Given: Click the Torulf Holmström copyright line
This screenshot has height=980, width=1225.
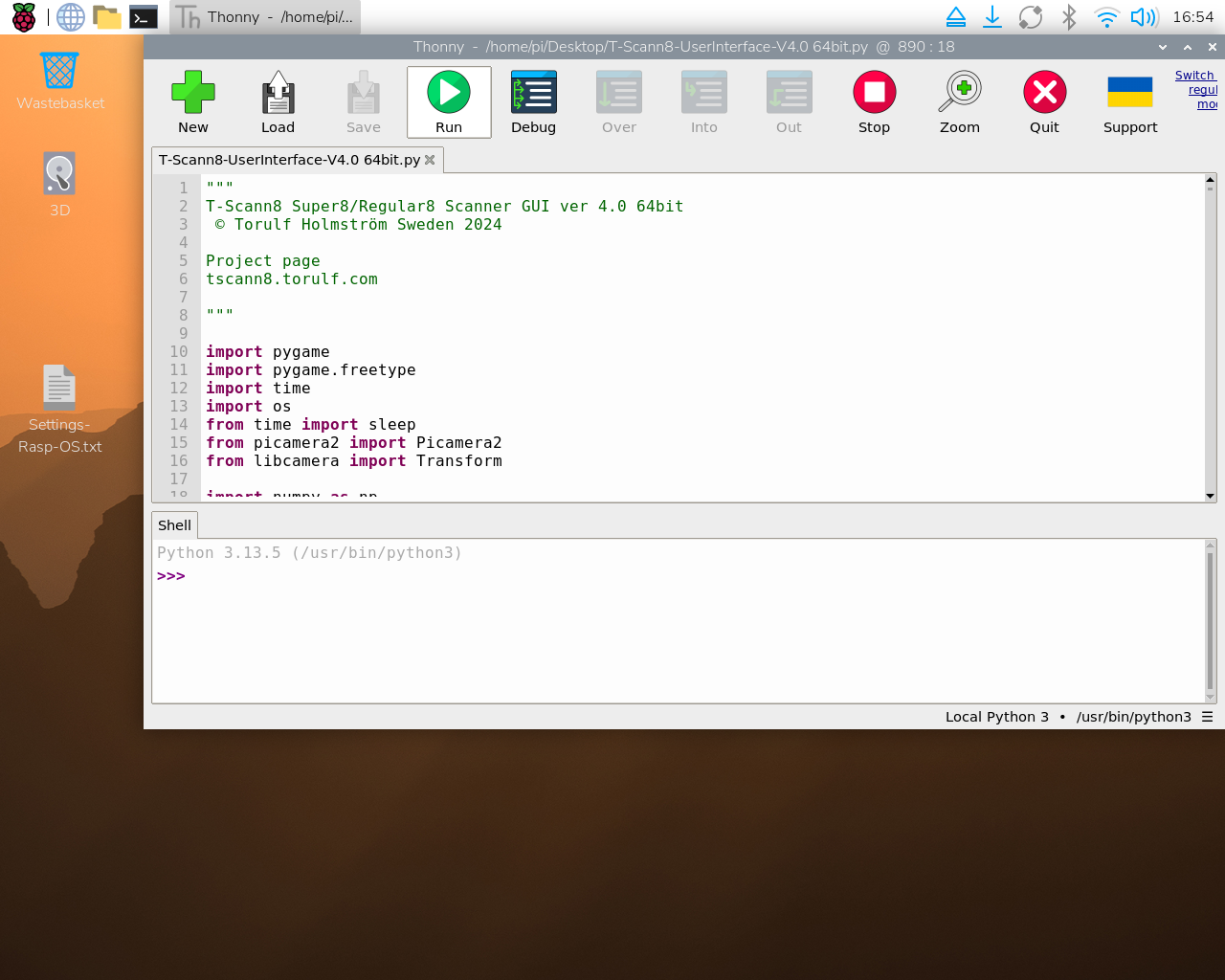Looking at the screenshot, I should (x=359, y=225).
